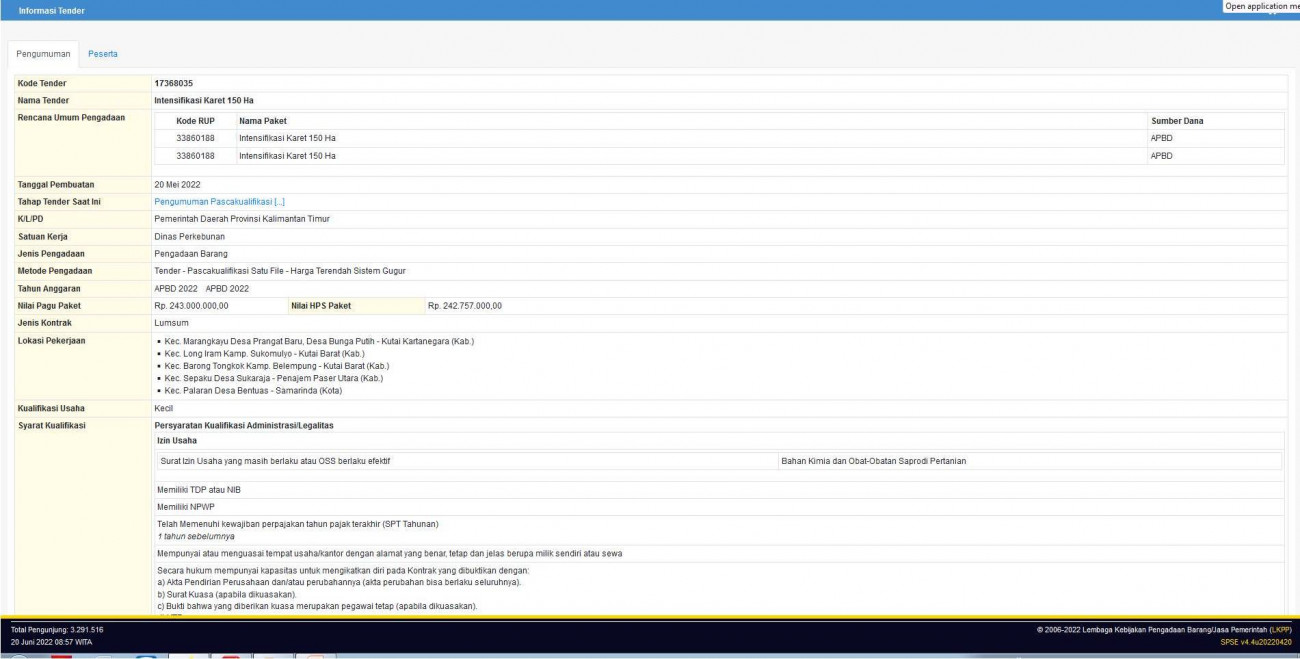Click the Izin Usaha section heading

tap(177, 440)
